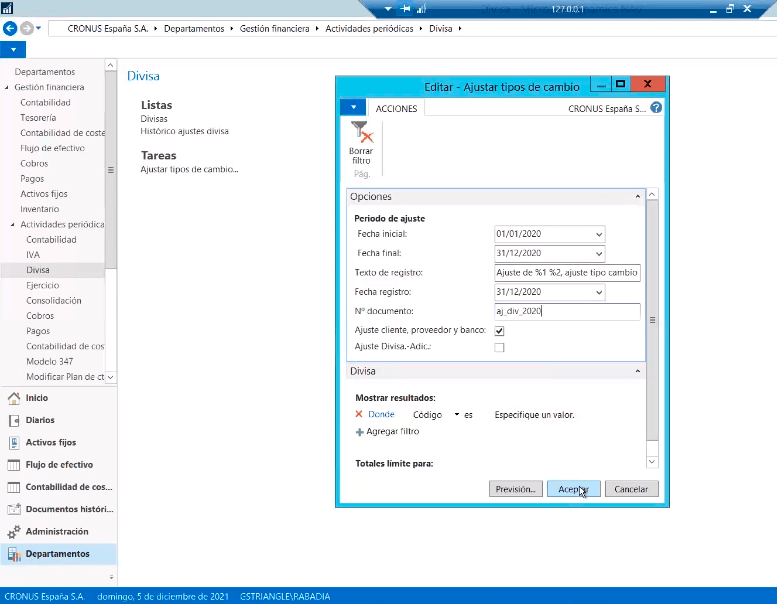Collapse the Opciones section
777x604 pixels.
637,197
